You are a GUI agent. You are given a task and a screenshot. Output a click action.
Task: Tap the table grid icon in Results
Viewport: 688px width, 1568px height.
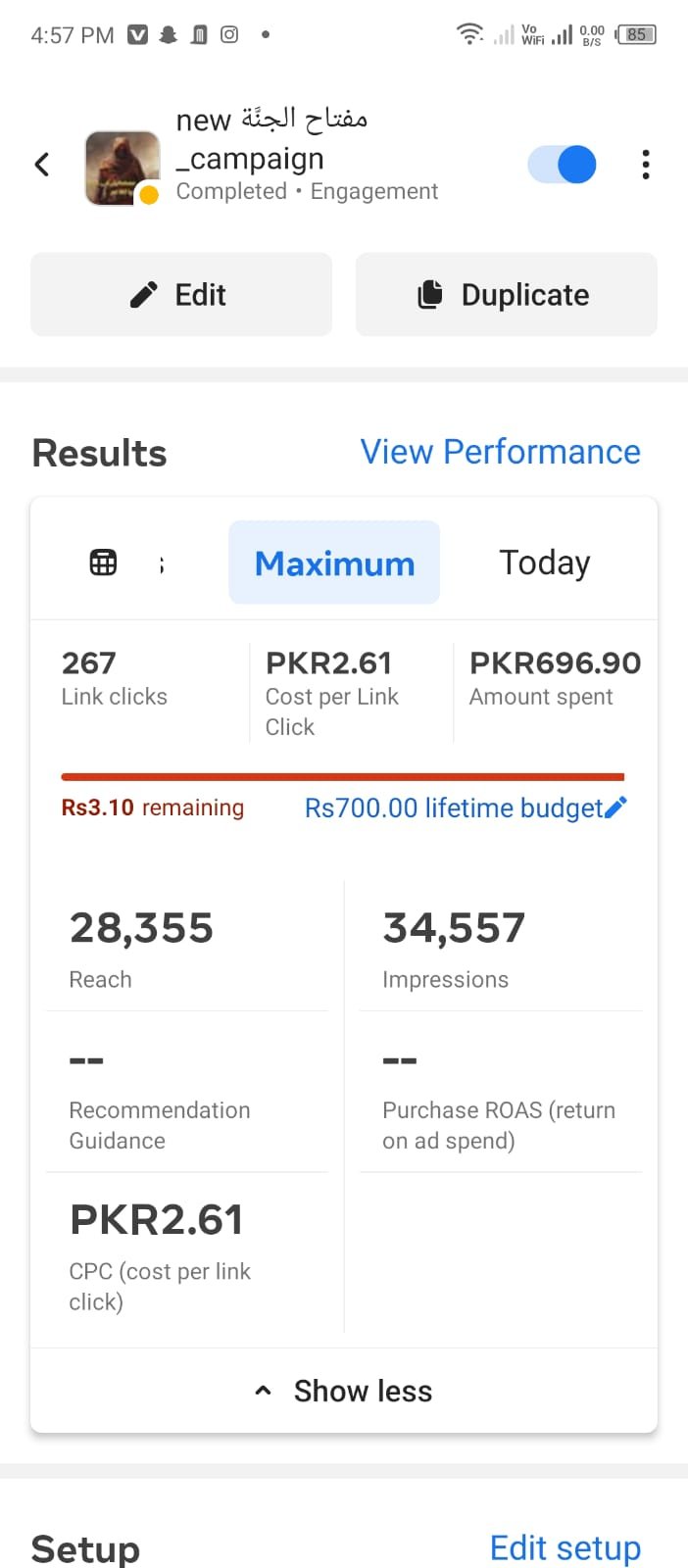click(103, 563)
